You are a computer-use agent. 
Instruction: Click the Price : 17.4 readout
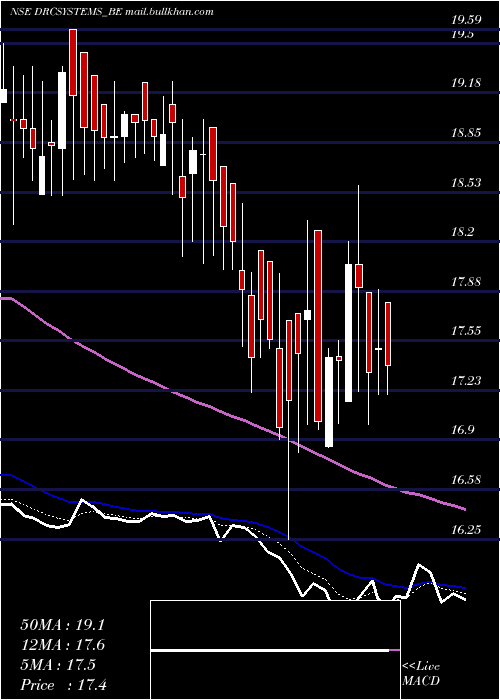click(x=64, y=685)
